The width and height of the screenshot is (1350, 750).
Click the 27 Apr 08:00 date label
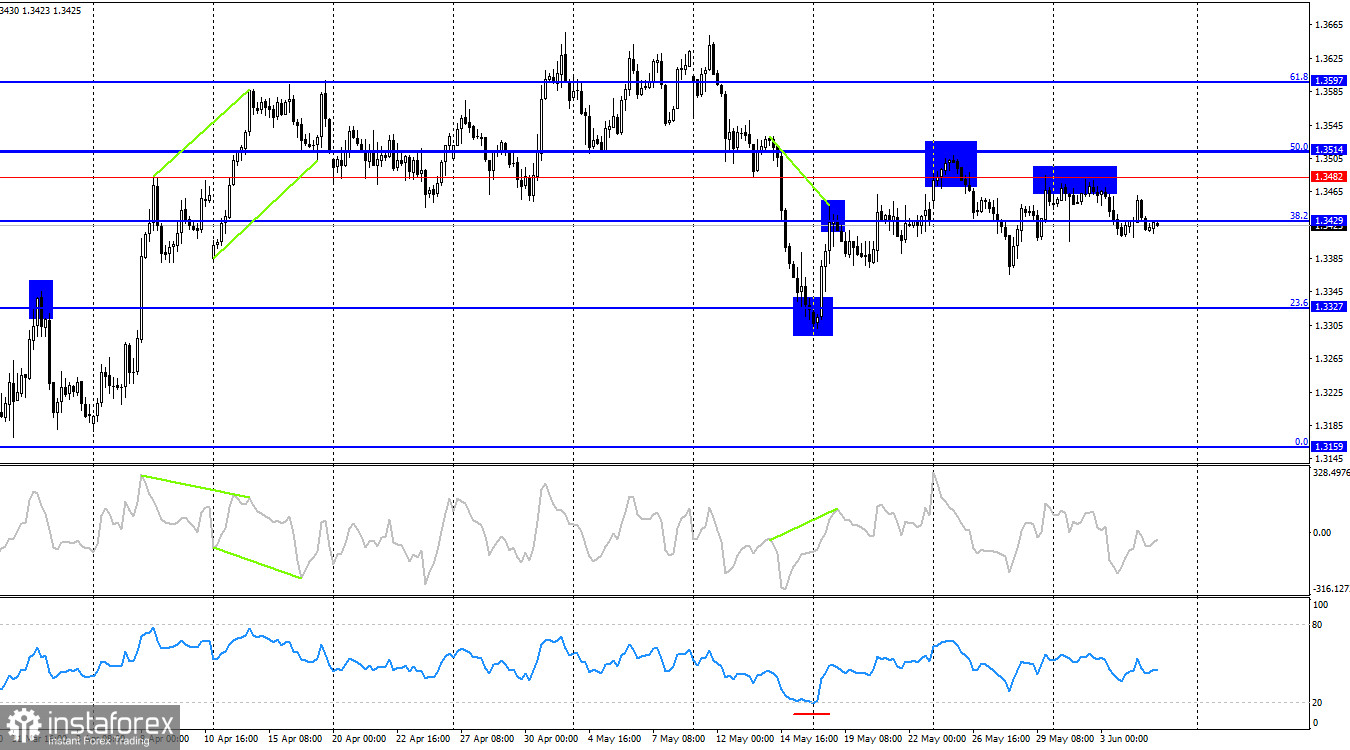tap(486, 739)
